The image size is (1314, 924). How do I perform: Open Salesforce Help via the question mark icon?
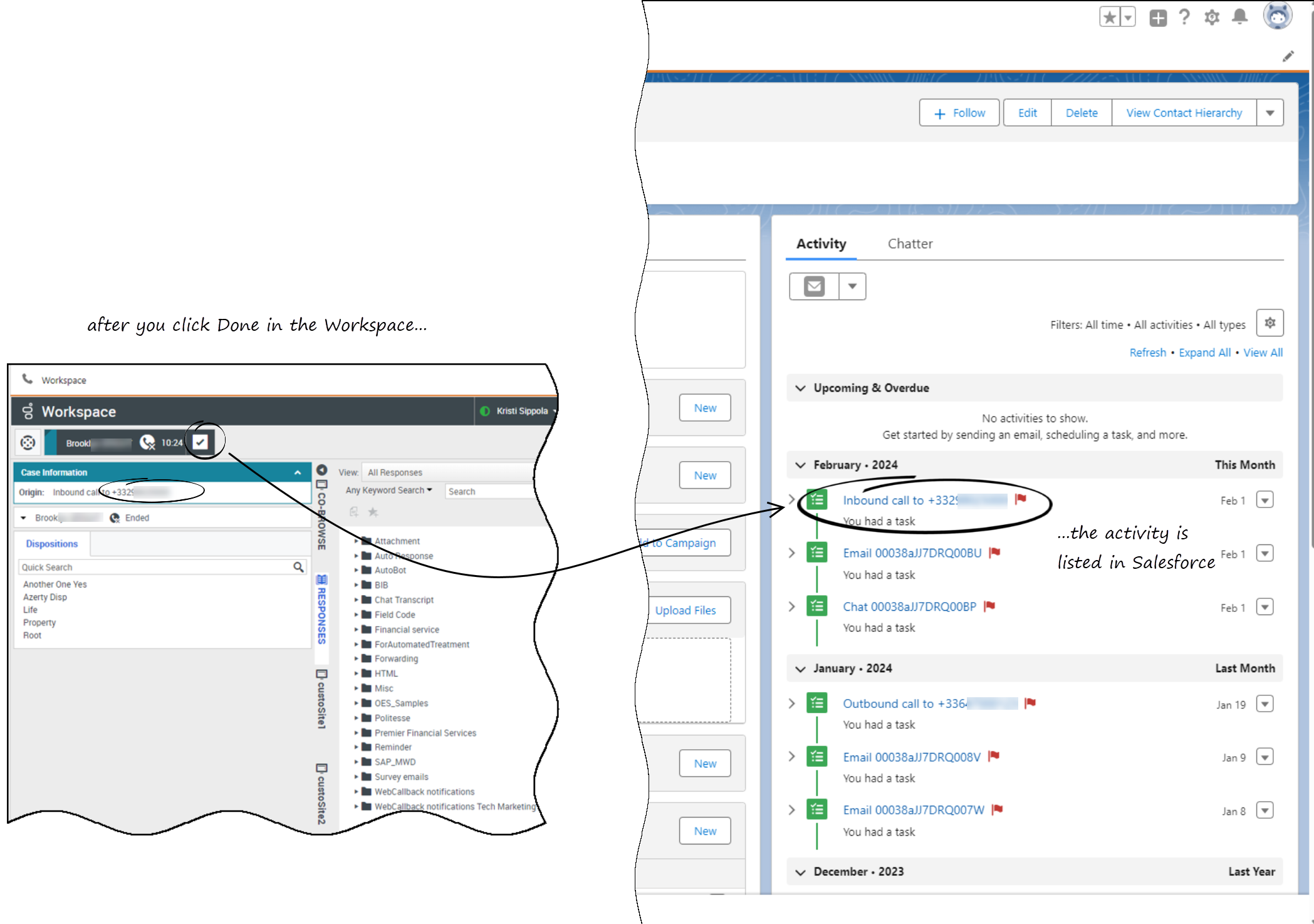pos(1184,17)
